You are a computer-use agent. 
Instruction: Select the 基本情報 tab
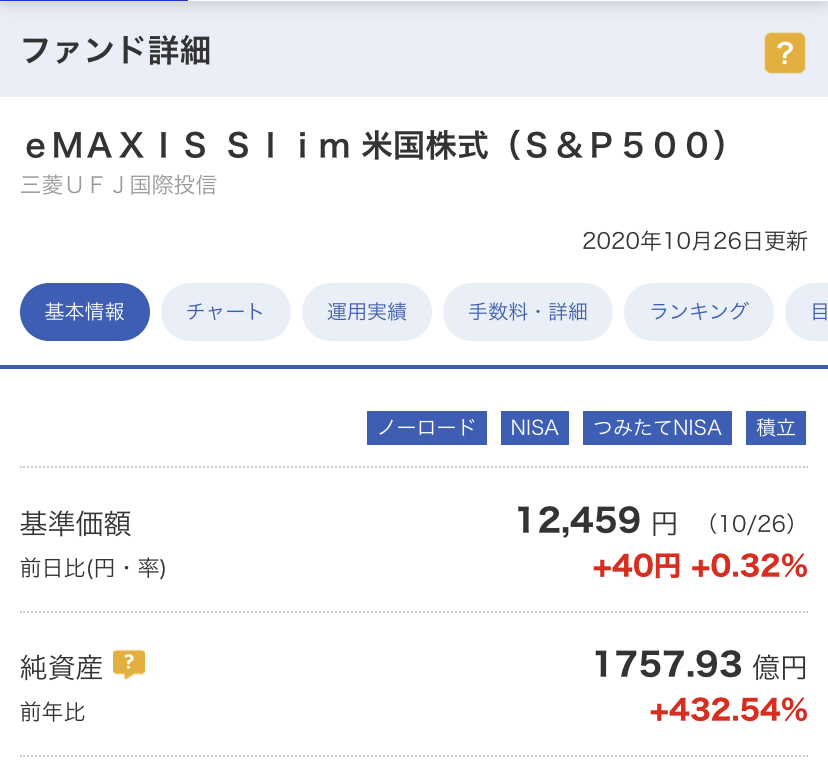coord(85,312)
